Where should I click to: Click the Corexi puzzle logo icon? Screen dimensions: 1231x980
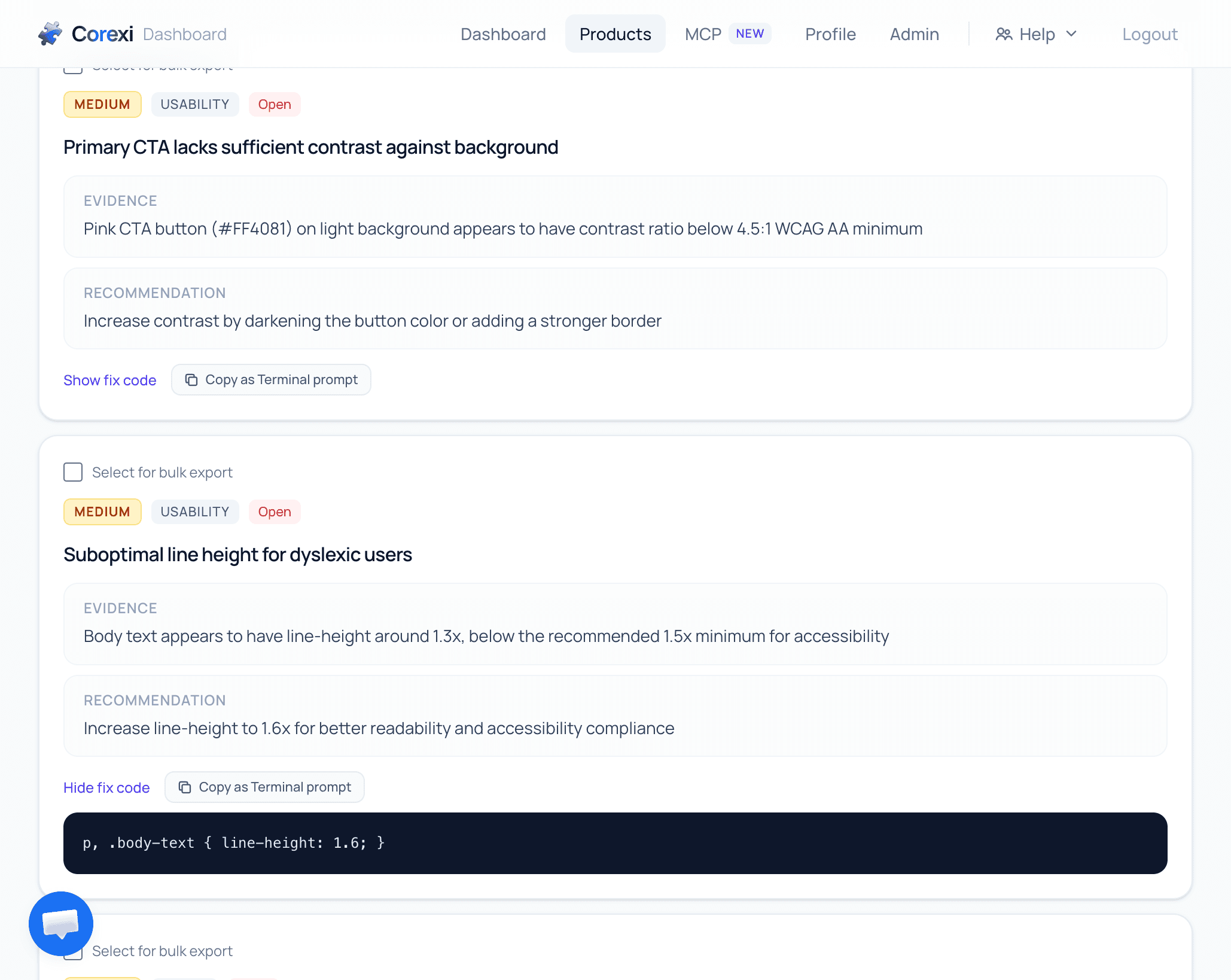(x=50, y=34)
